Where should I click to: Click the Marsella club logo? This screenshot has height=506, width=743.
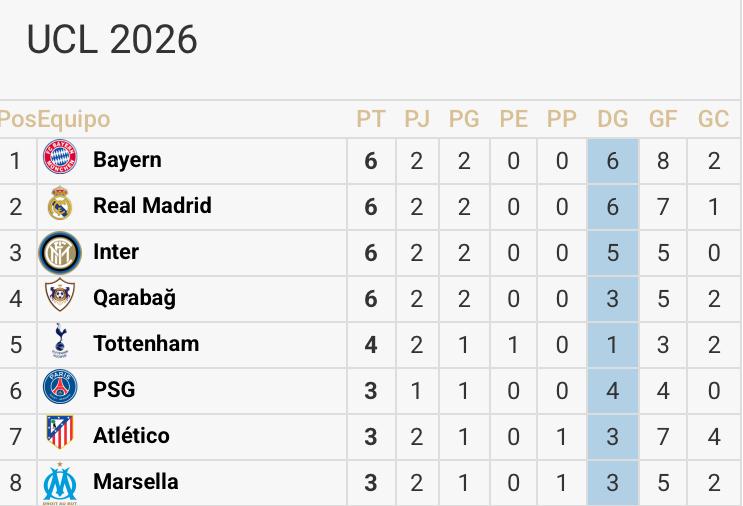(60, 483)
